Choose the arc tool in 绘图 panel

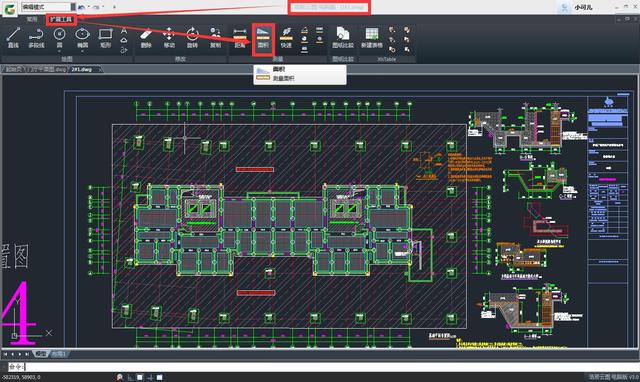click(x=124, y=31)
